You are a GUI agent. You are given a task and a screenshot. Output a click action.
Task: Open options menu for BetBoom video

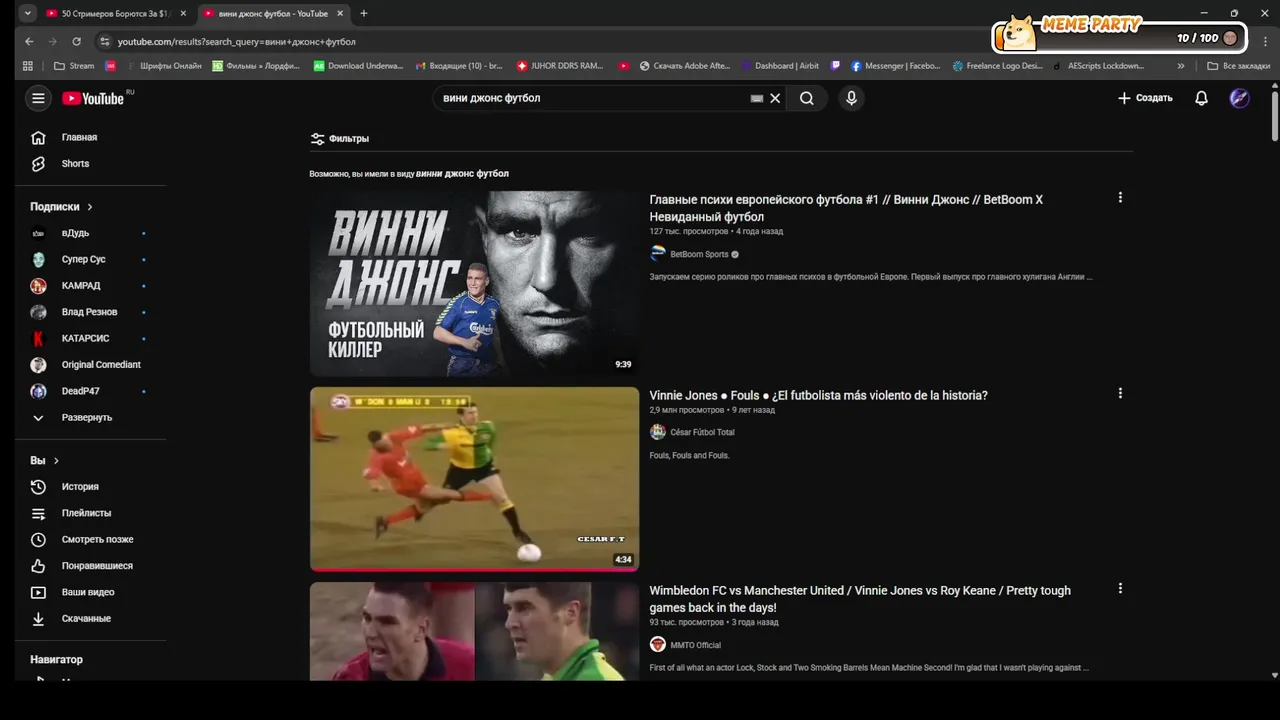1120,198
